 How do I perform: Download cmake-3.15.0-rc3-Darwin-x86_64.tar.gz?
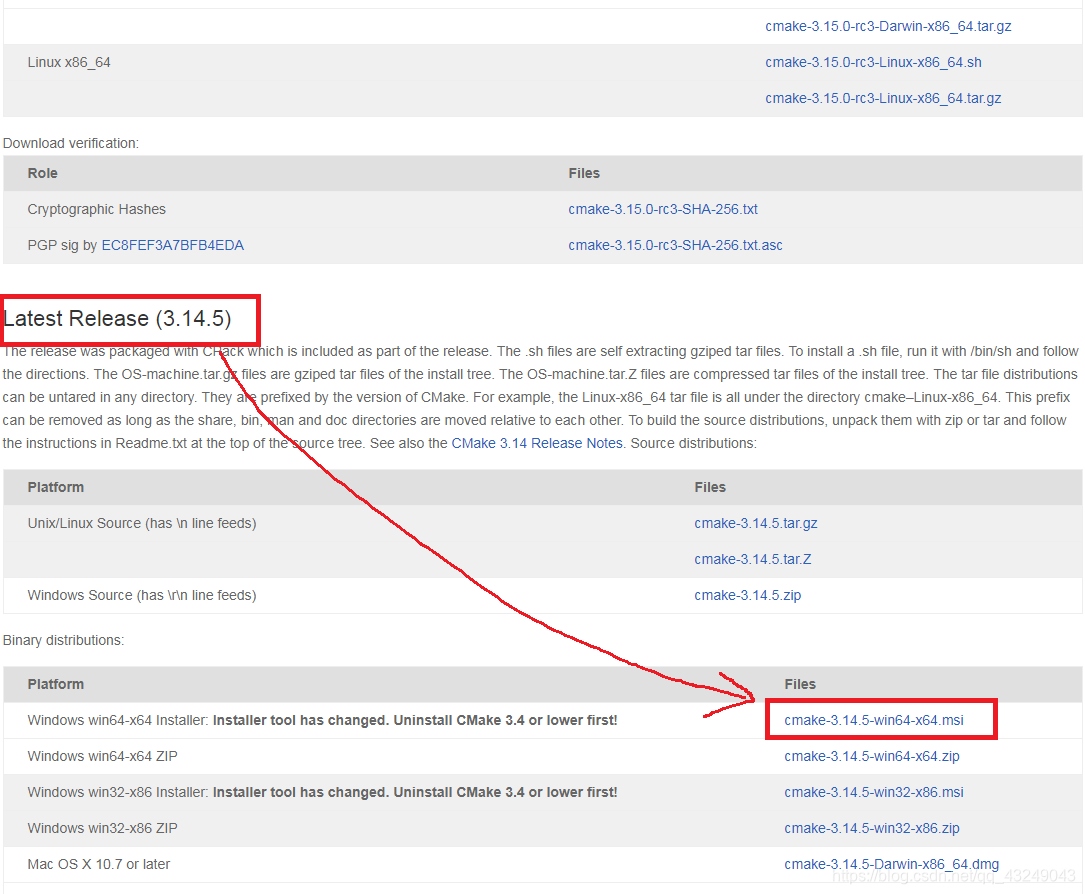(x=888, y=26)
